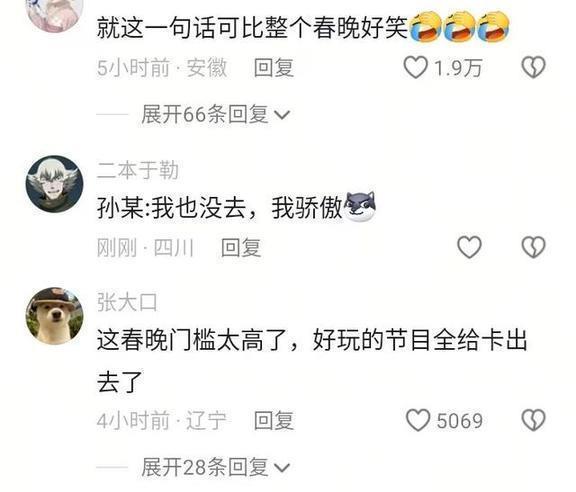Open username 张大口 profile link
Viewport: 576px width, 492px height.
coord(127,302)
